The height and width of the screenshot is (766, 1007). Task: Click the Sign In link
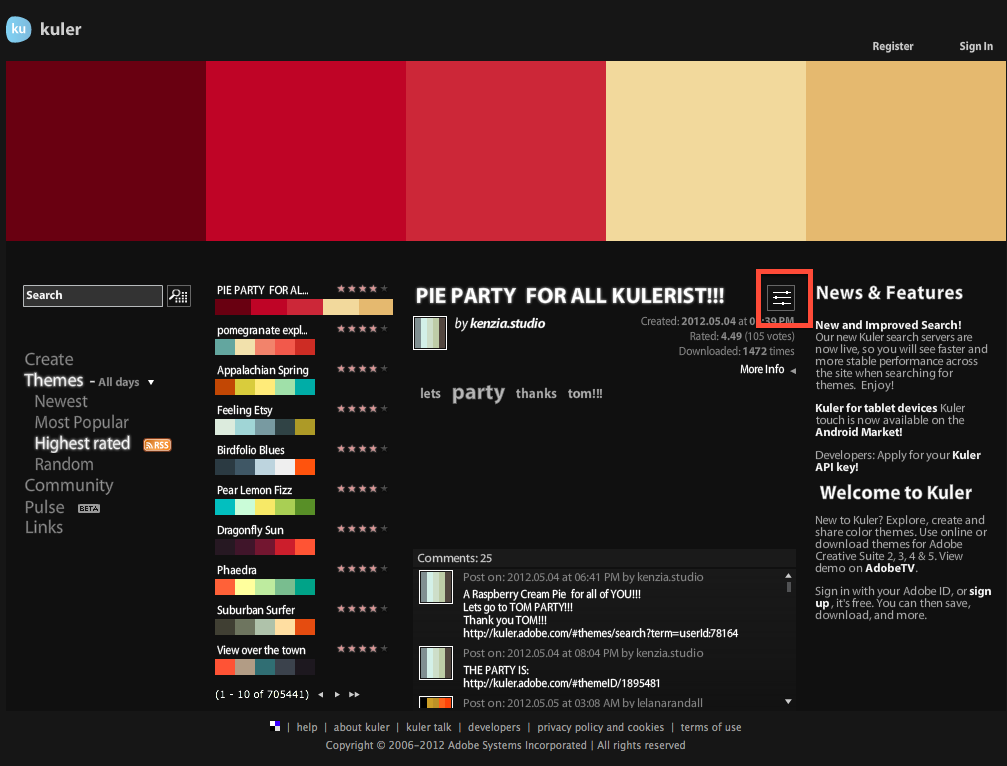click(976, 46)
